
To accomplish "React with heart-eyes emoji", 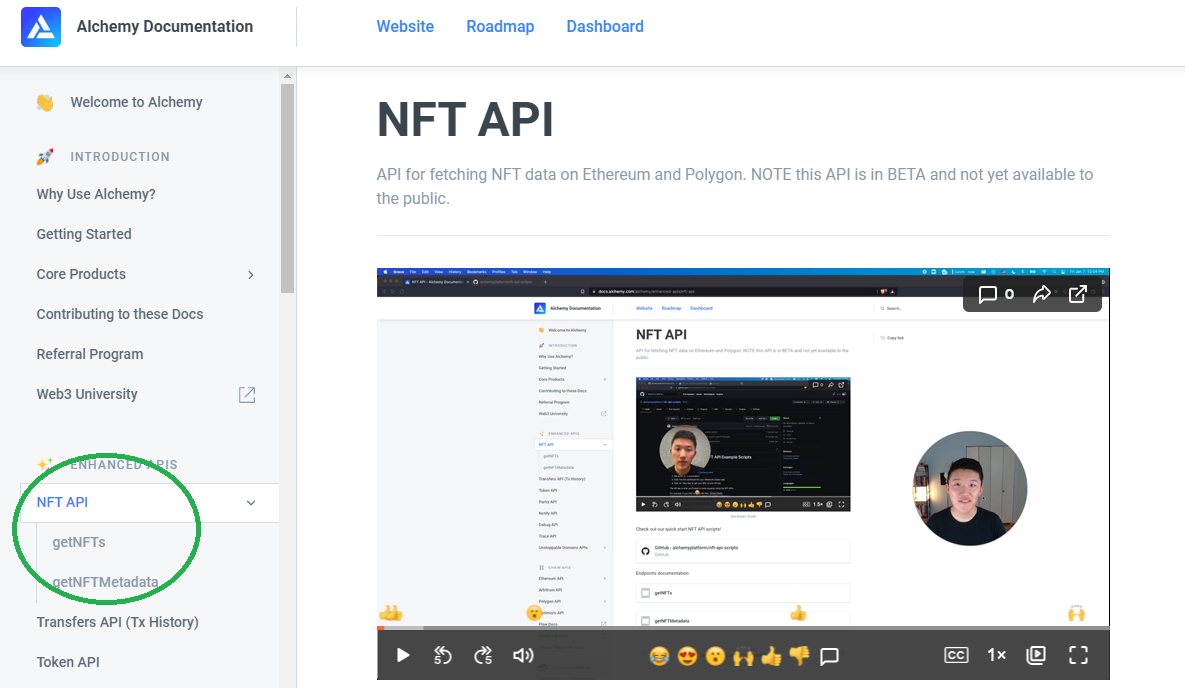I will click(x=687, y=656).
